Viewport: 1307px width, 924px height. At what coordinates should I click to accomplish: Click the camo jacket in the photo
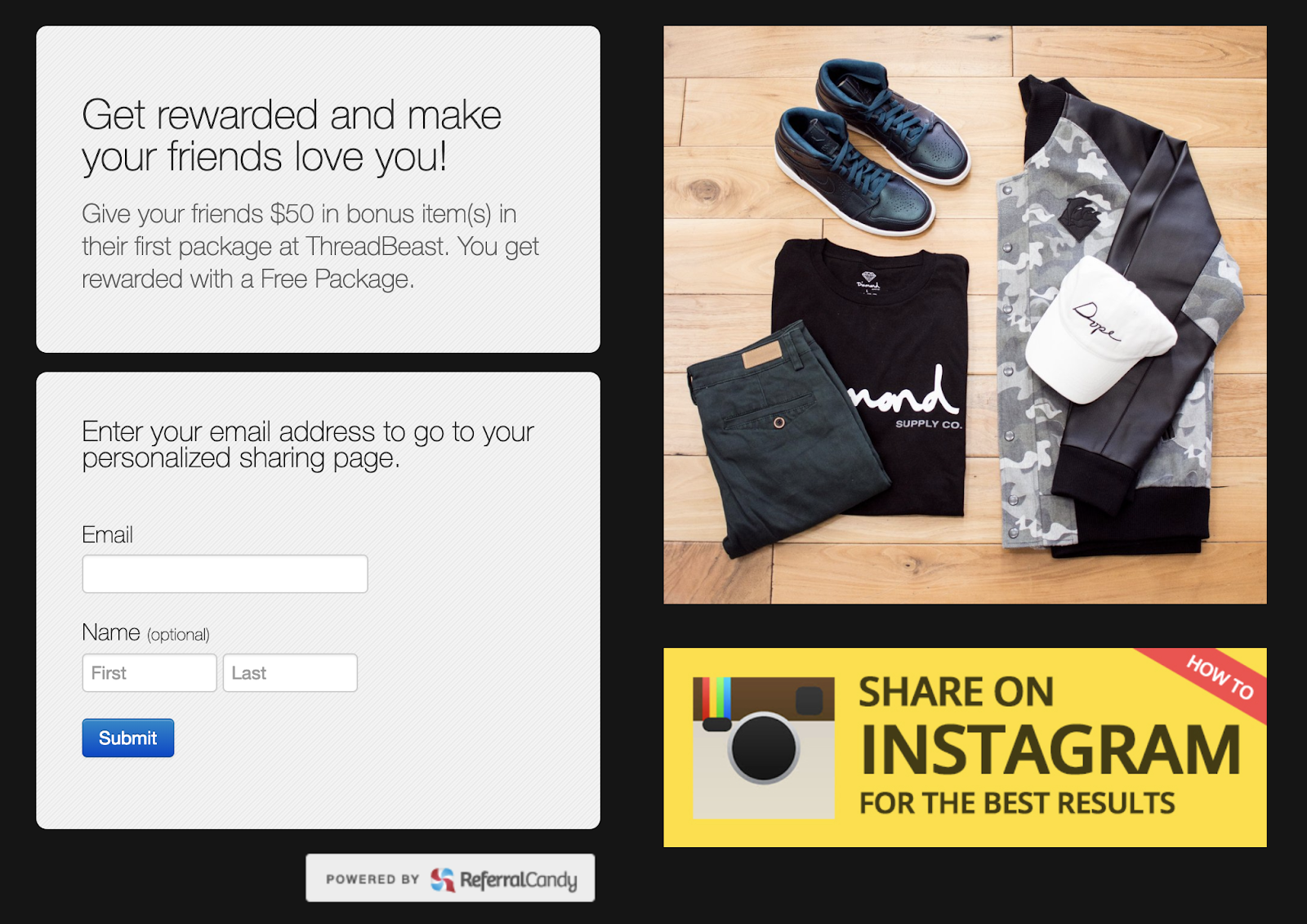tap(1103, 319)
